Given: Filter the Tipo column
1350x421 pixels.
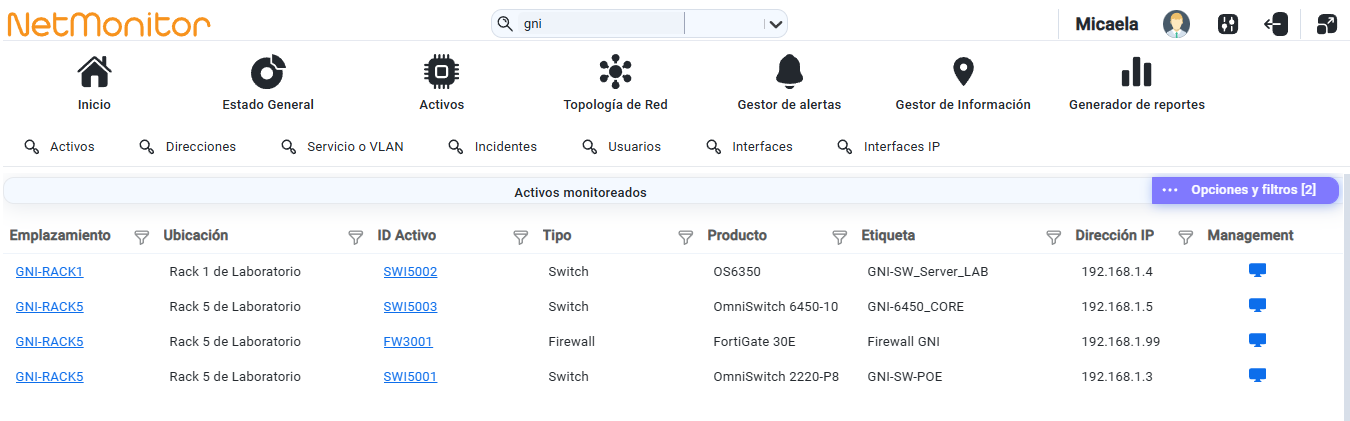Looking at the screenshot, I should coord(685,237).
